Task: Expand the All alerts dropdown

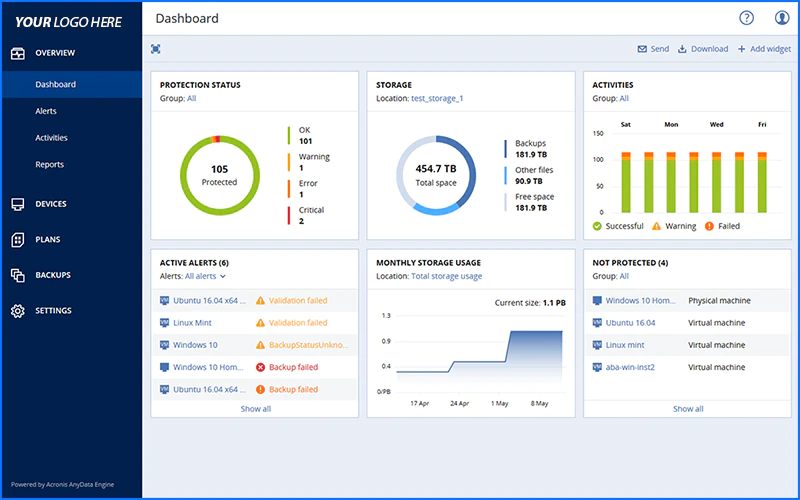Action: [x=205, y=276]
